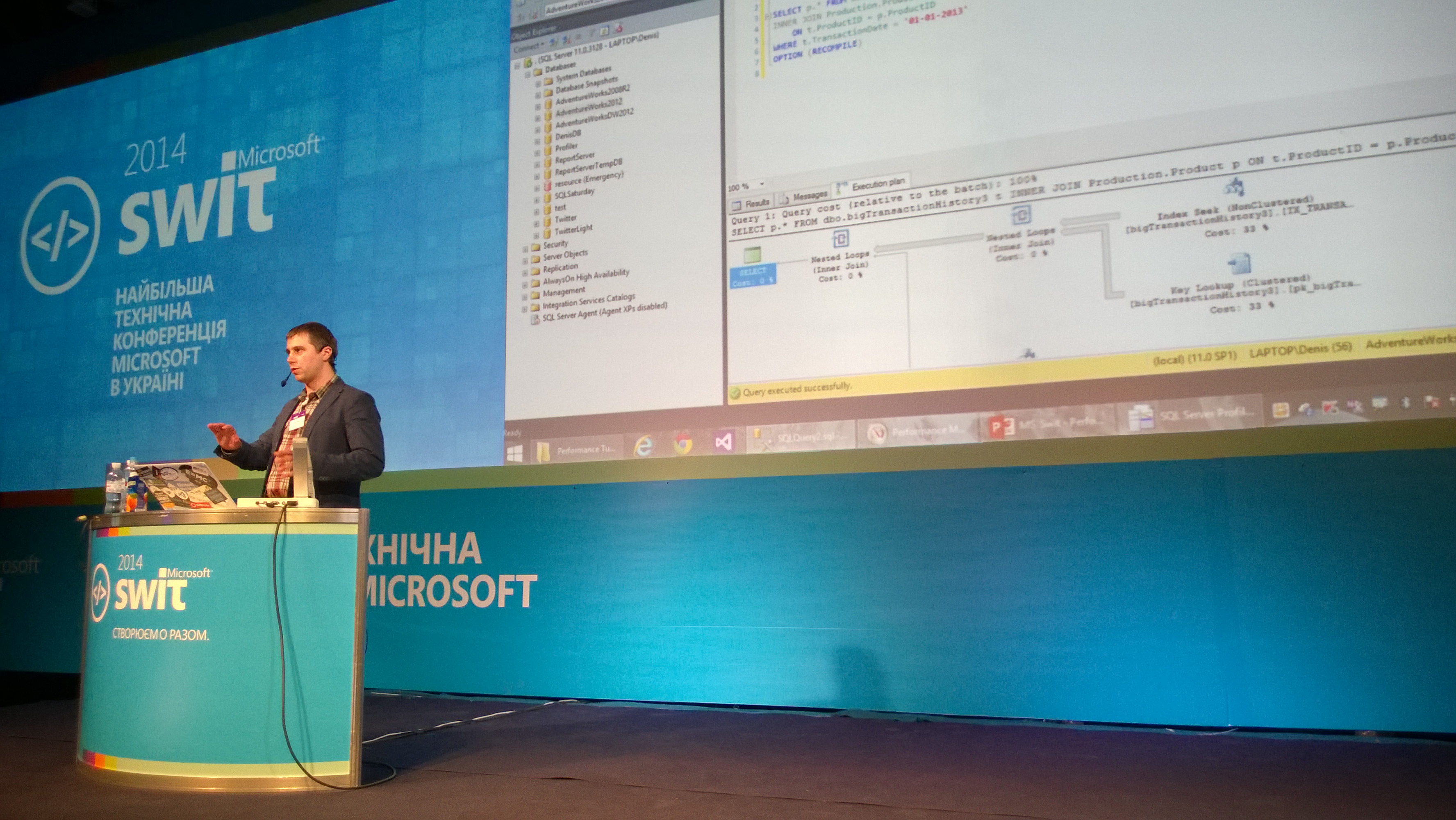
Task: Launch Chrome from the taskbar
Action: click(683, 444)
